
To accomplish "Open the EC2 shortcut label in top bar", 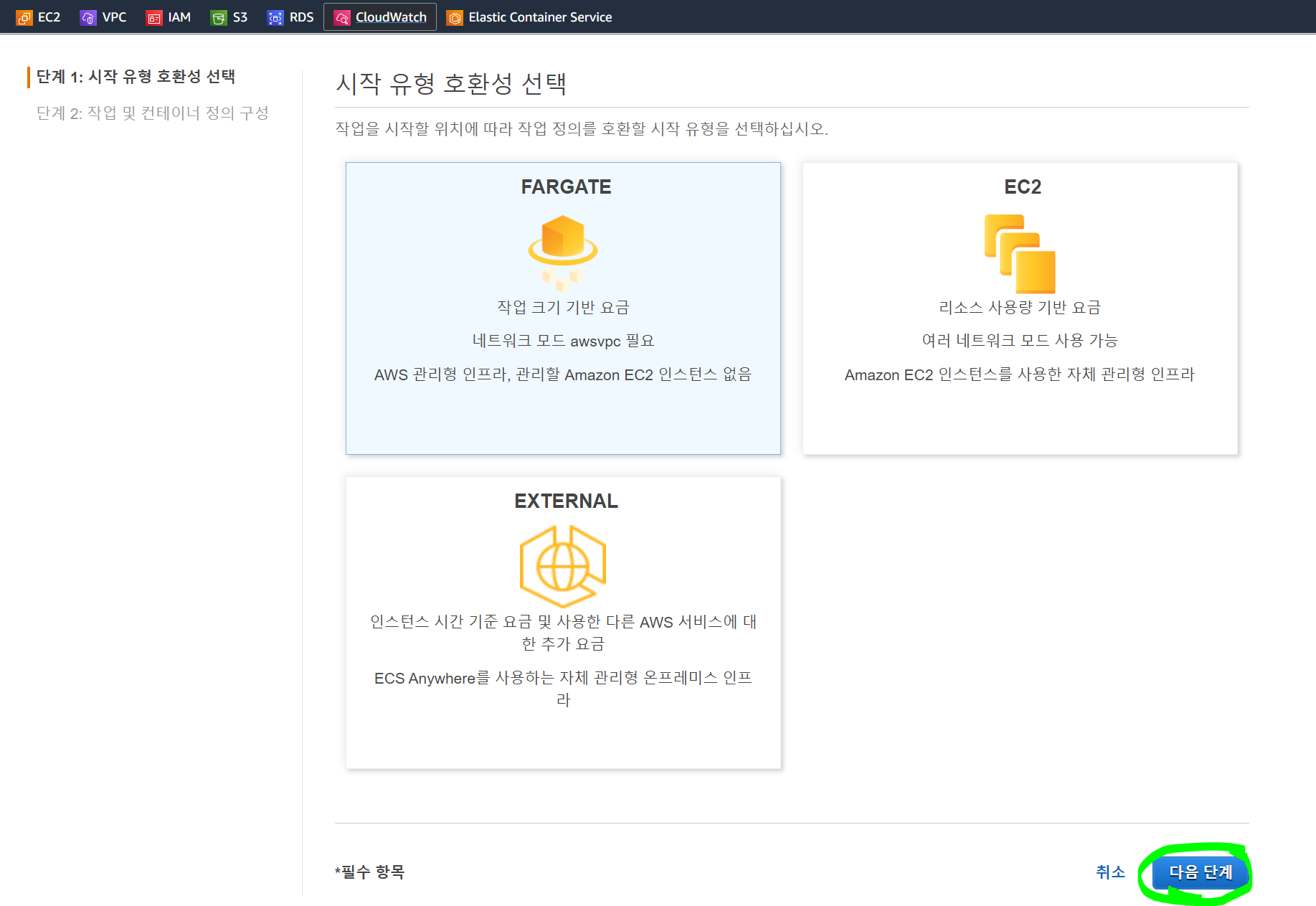I will [49, 17].
